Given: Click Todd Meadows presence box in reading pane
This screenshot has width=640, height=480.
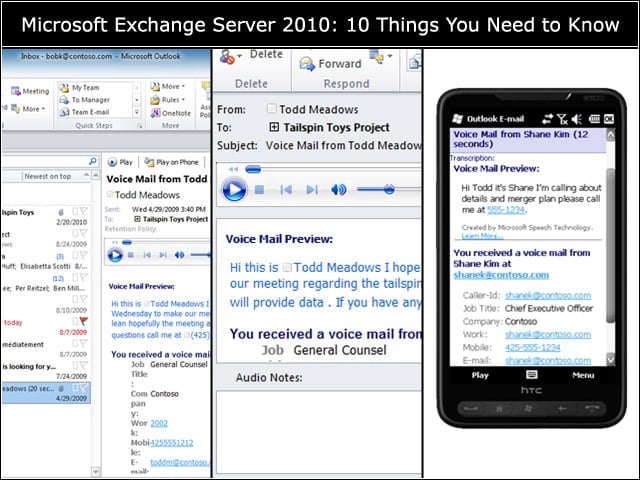Looking at the screenshot, I should click(x=109, y=194).
